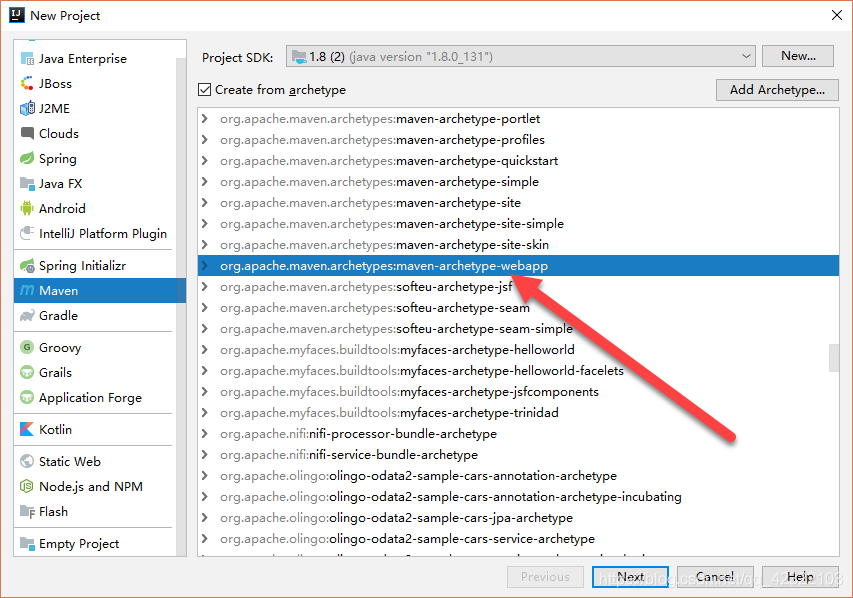853x598 pixels.
Task: Click the Help button
Action: (800, 577)
